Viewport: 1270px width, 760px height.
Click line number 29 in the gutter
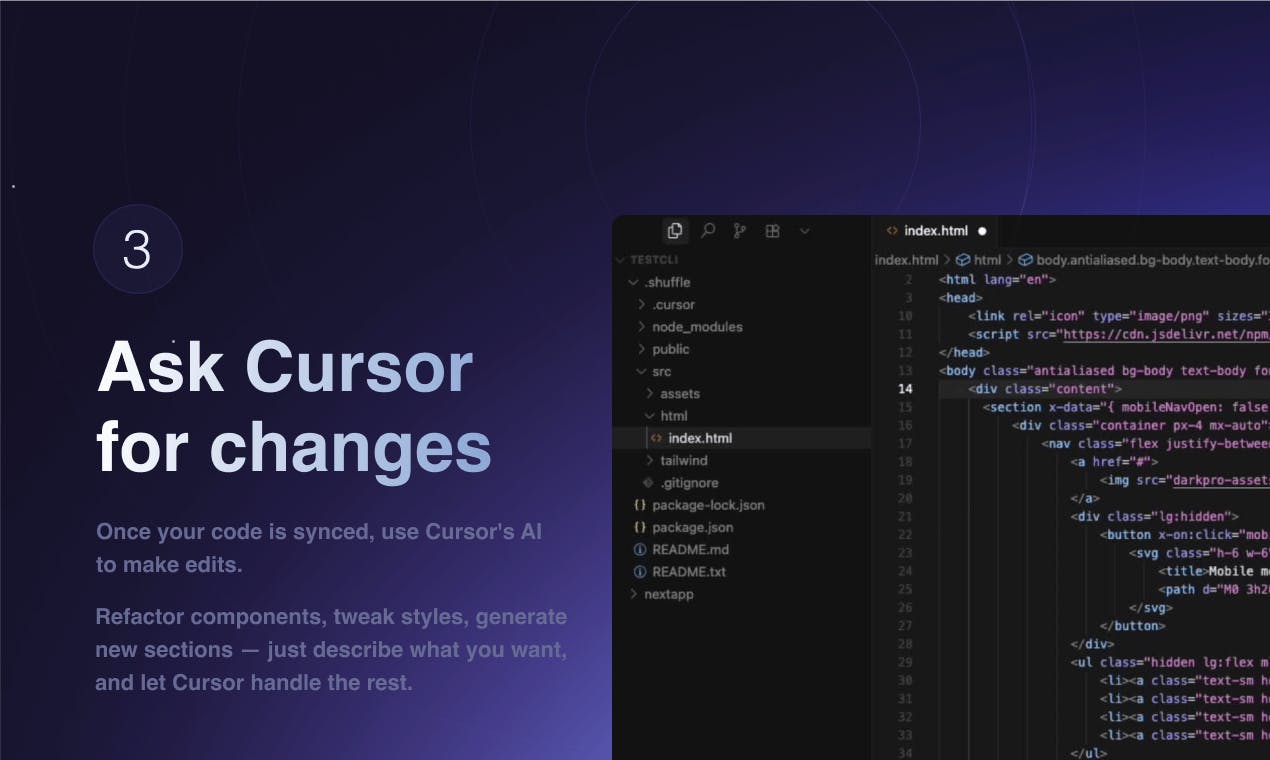point(905,663)
